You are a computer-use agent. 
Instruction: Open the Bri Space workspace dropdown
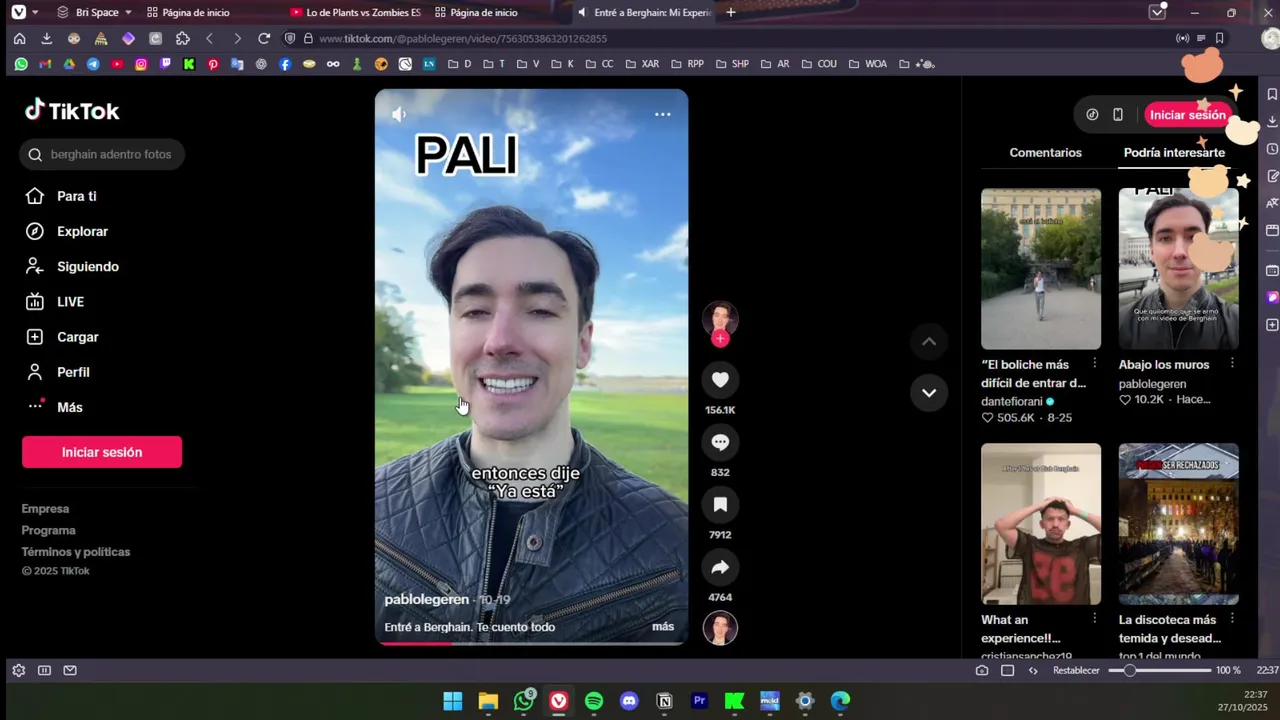pos(95,12)
